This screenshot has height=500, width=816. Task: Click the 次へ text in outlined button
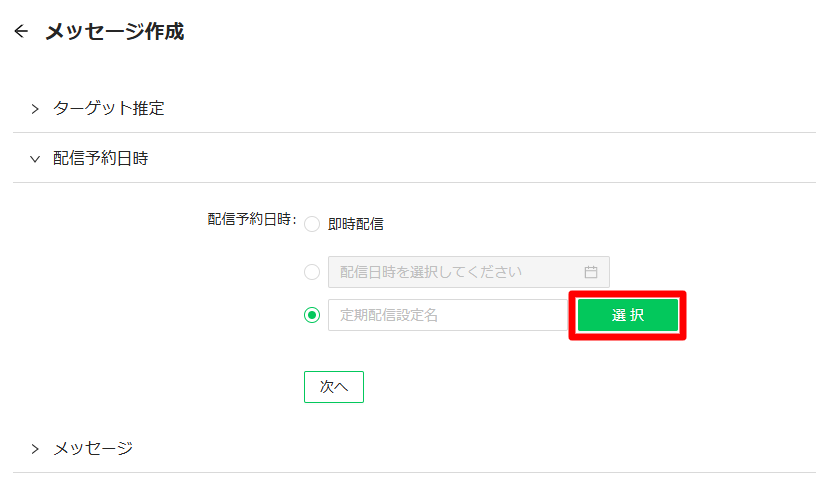(334, 387)
